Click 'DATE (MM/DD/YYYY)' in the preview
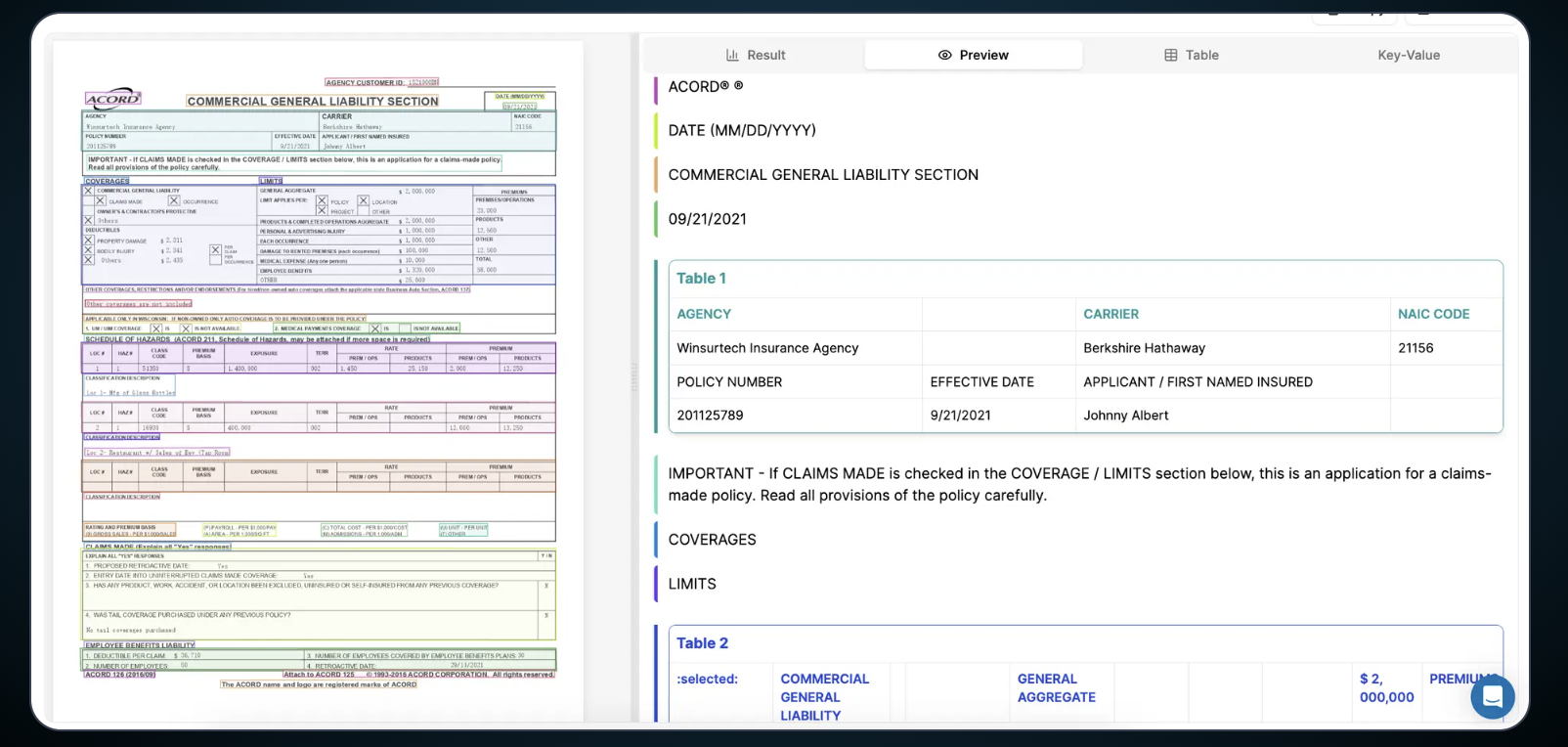This screenshot has width=1568, height=747. point(742,130)
